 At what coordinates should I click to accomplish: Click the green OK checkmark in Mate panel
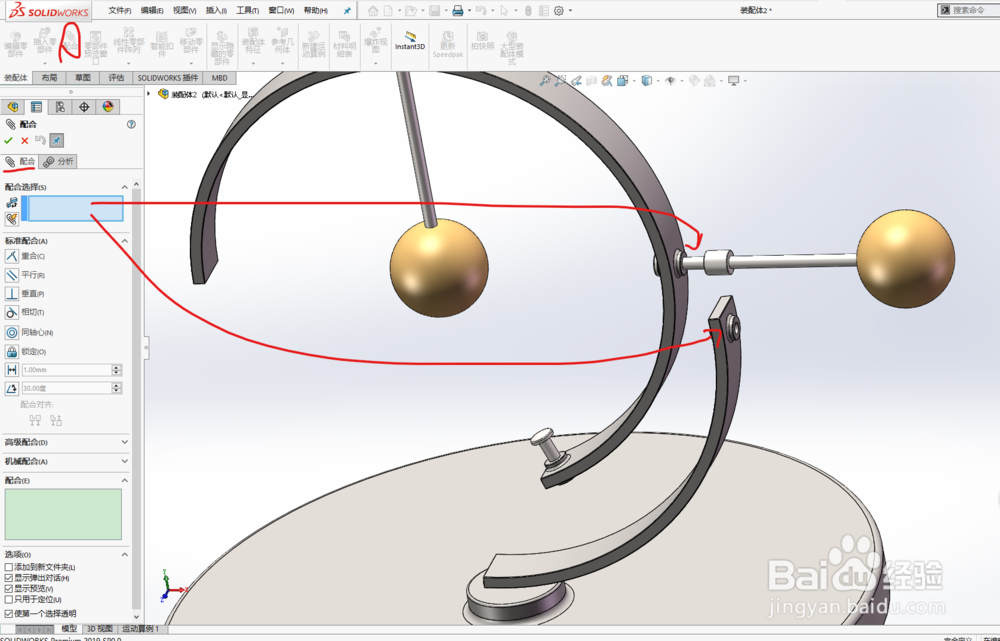pos(8,140)
